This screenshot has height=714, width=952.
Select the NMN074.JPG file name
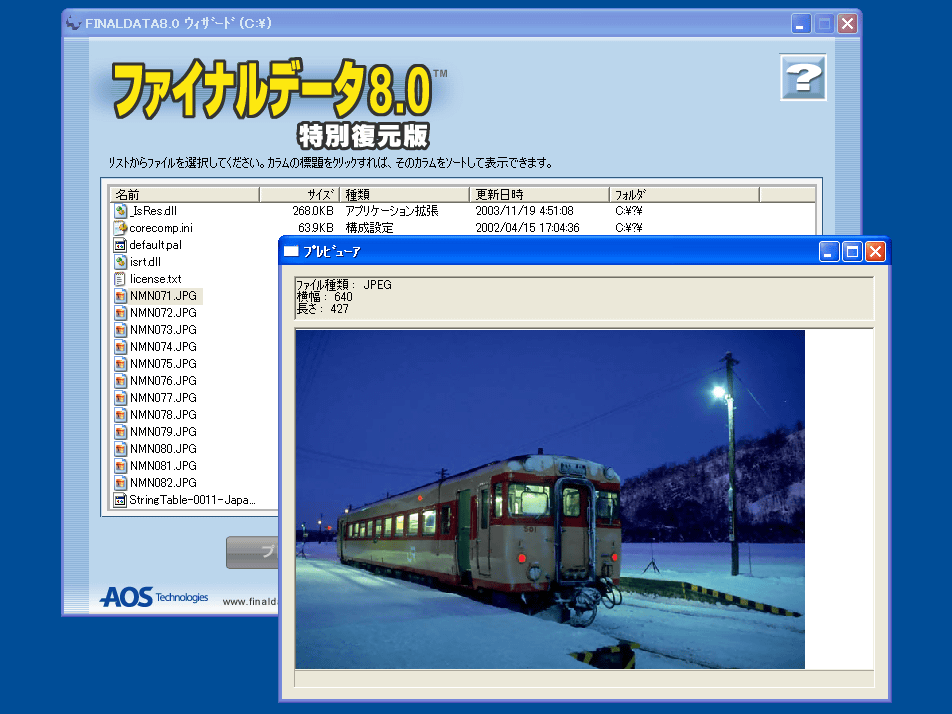(x=163, y=347)
